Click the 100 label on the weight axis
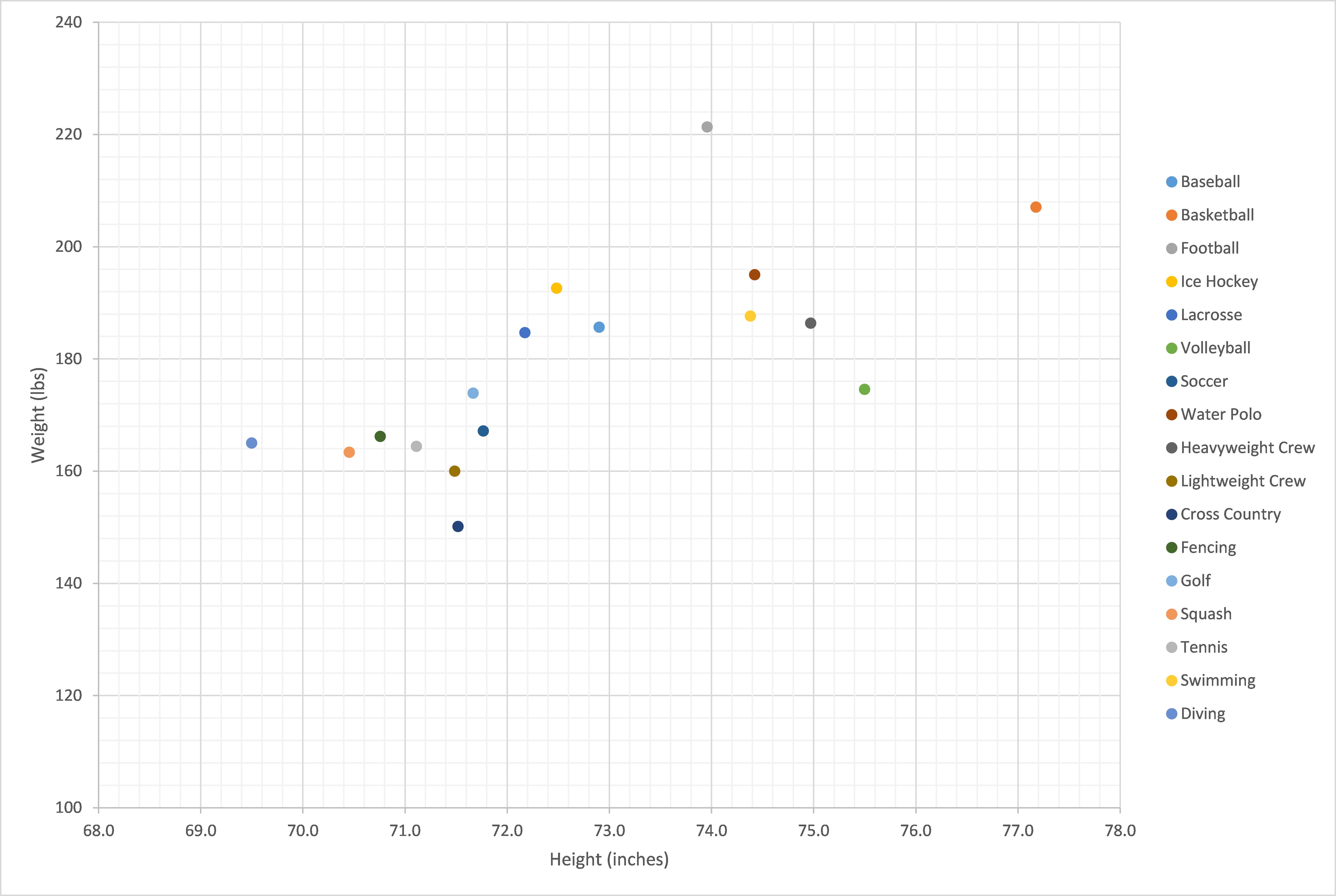1336x896 pixels. click(69, 807)
